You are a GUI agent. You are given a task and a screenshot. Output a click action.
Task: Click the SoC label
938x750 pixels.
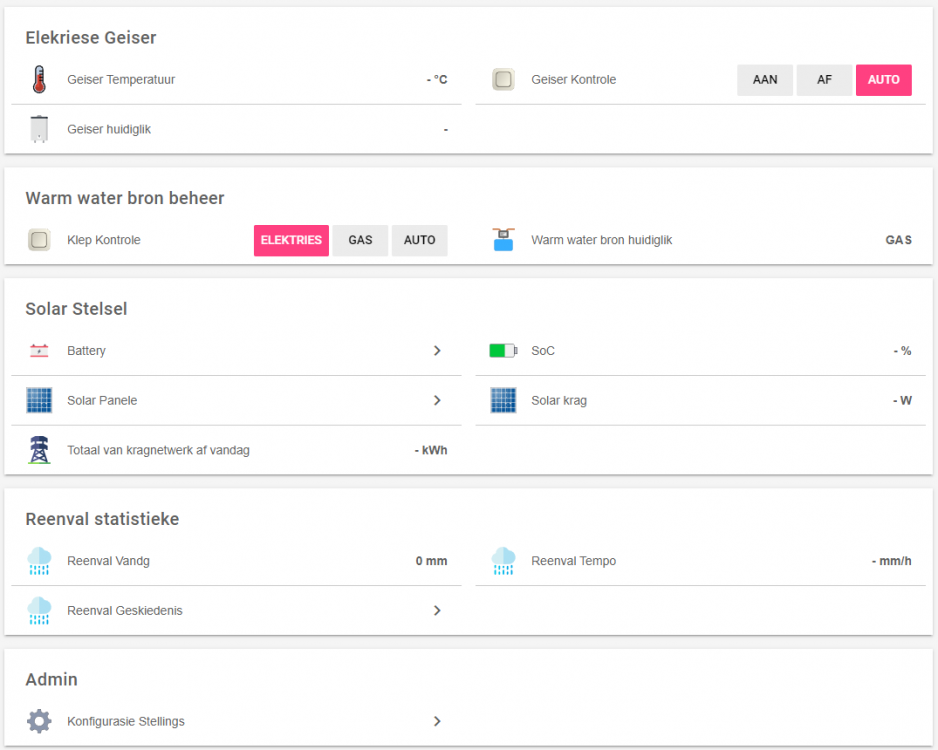543,350
